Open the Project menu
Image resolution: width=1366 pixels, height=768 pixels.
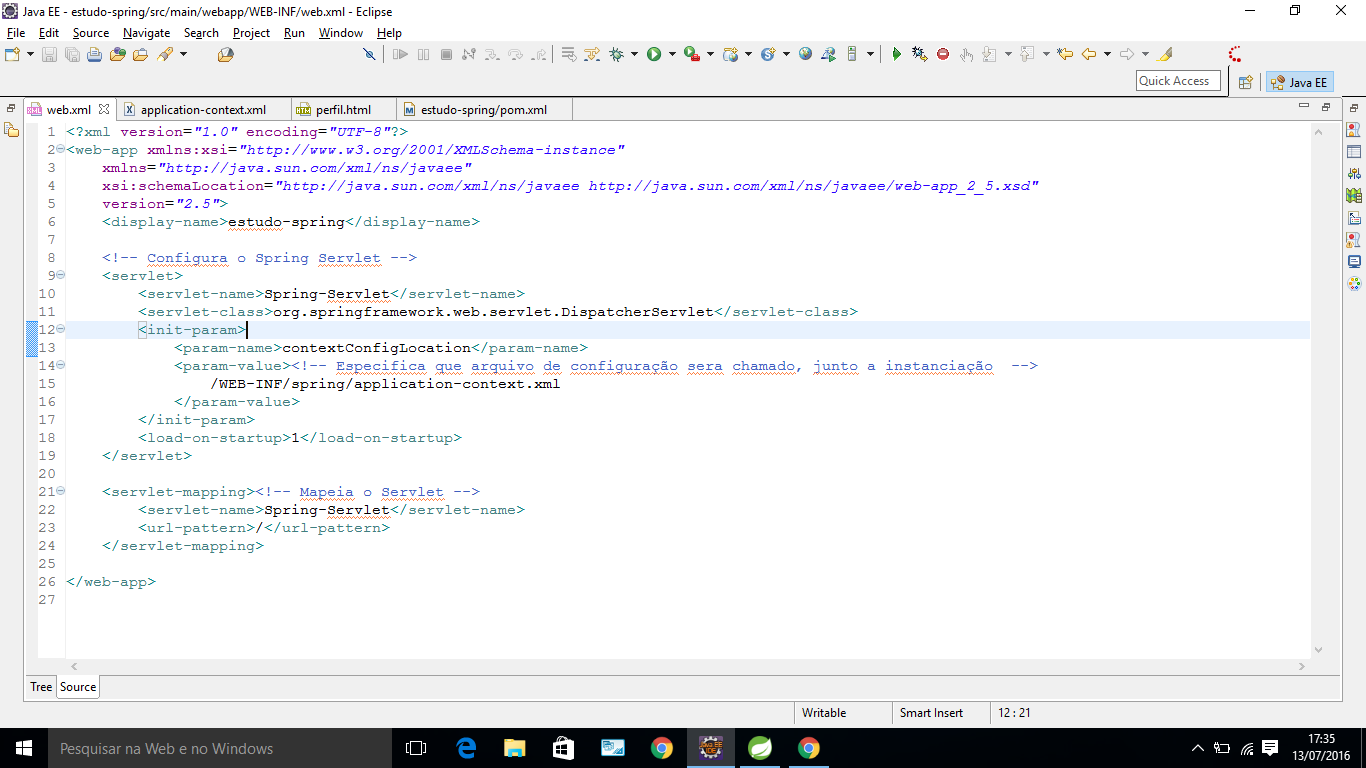tap(251, 33)
